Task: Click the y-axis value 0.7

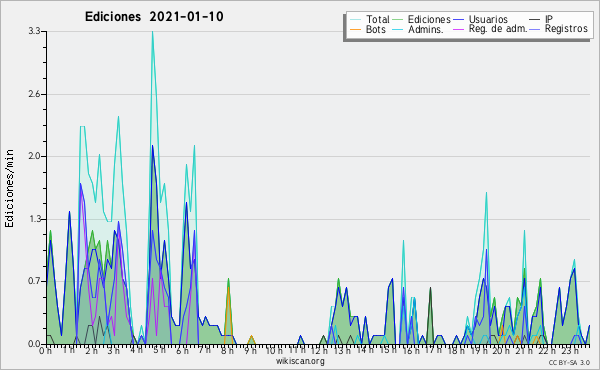Action: [34, 282]
